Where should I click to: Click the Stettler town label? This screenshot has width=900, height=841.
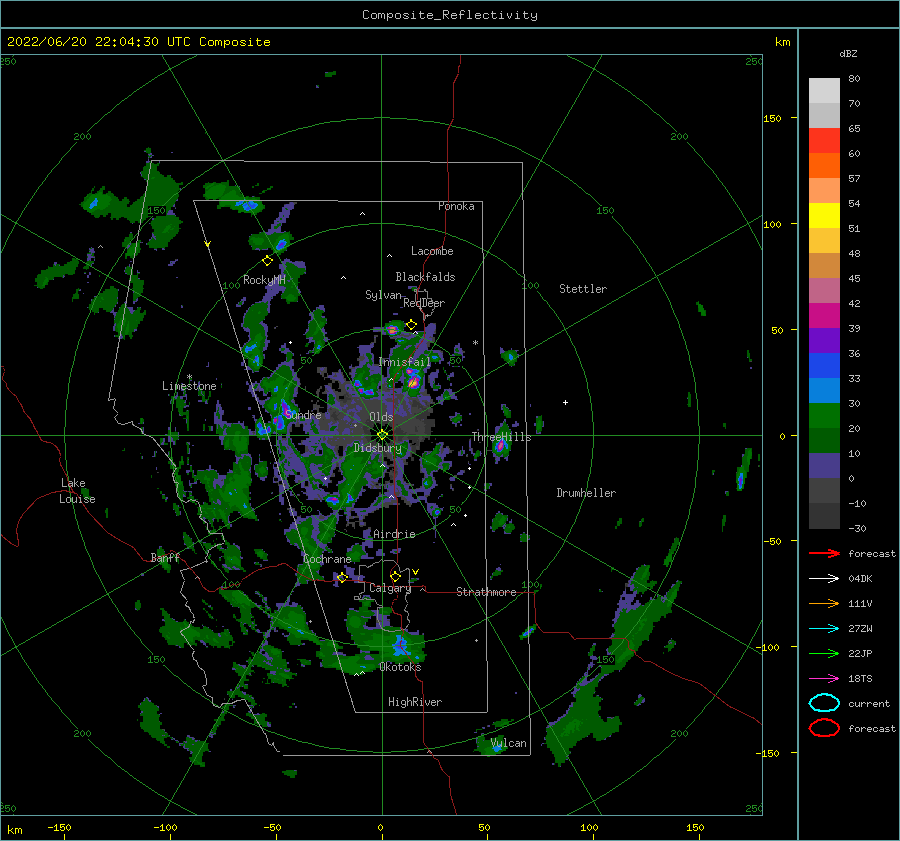click(x=583, y=289)
